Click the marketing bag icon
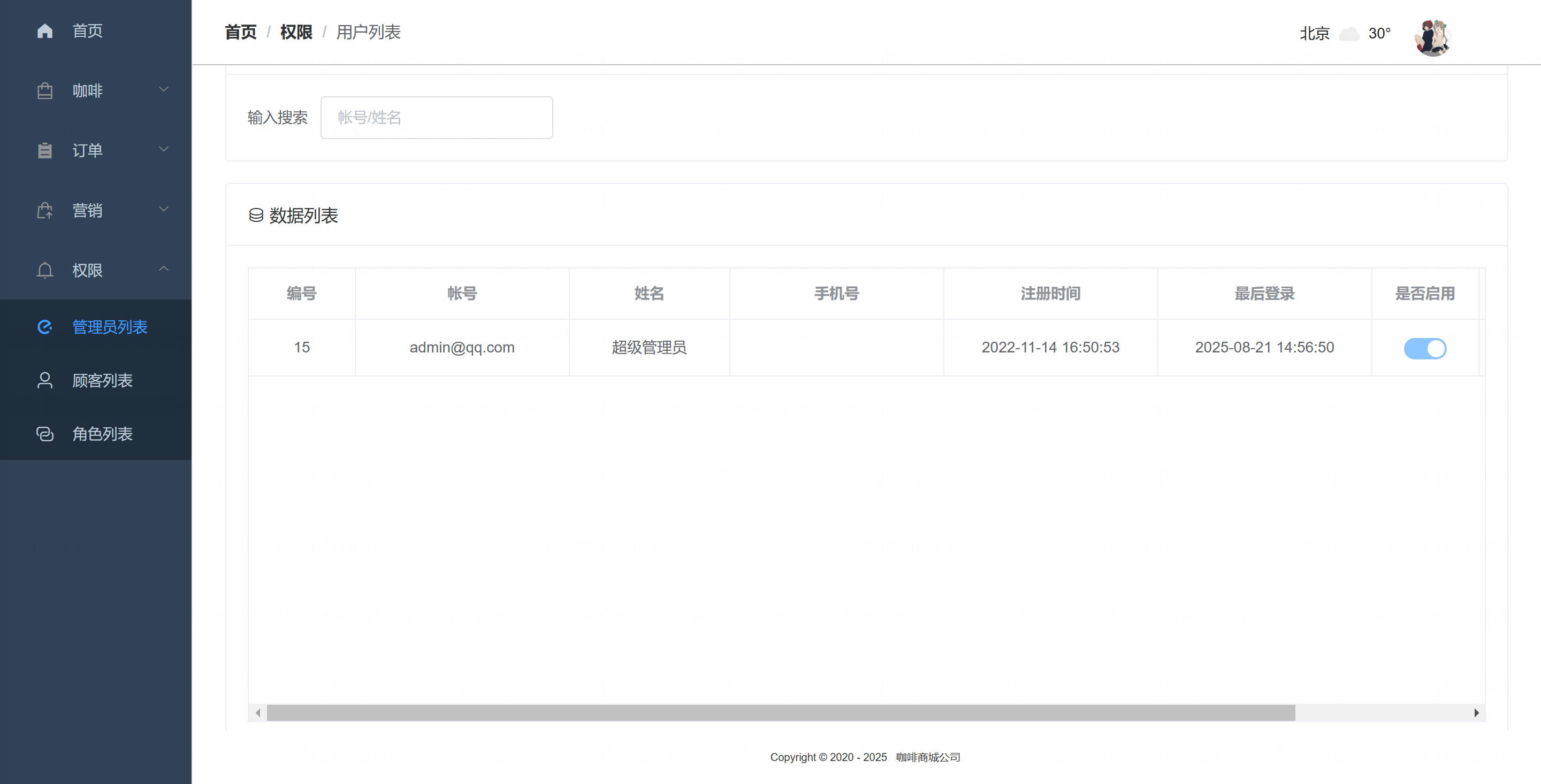Screen dimensions: 1541x784 point(45,210)
